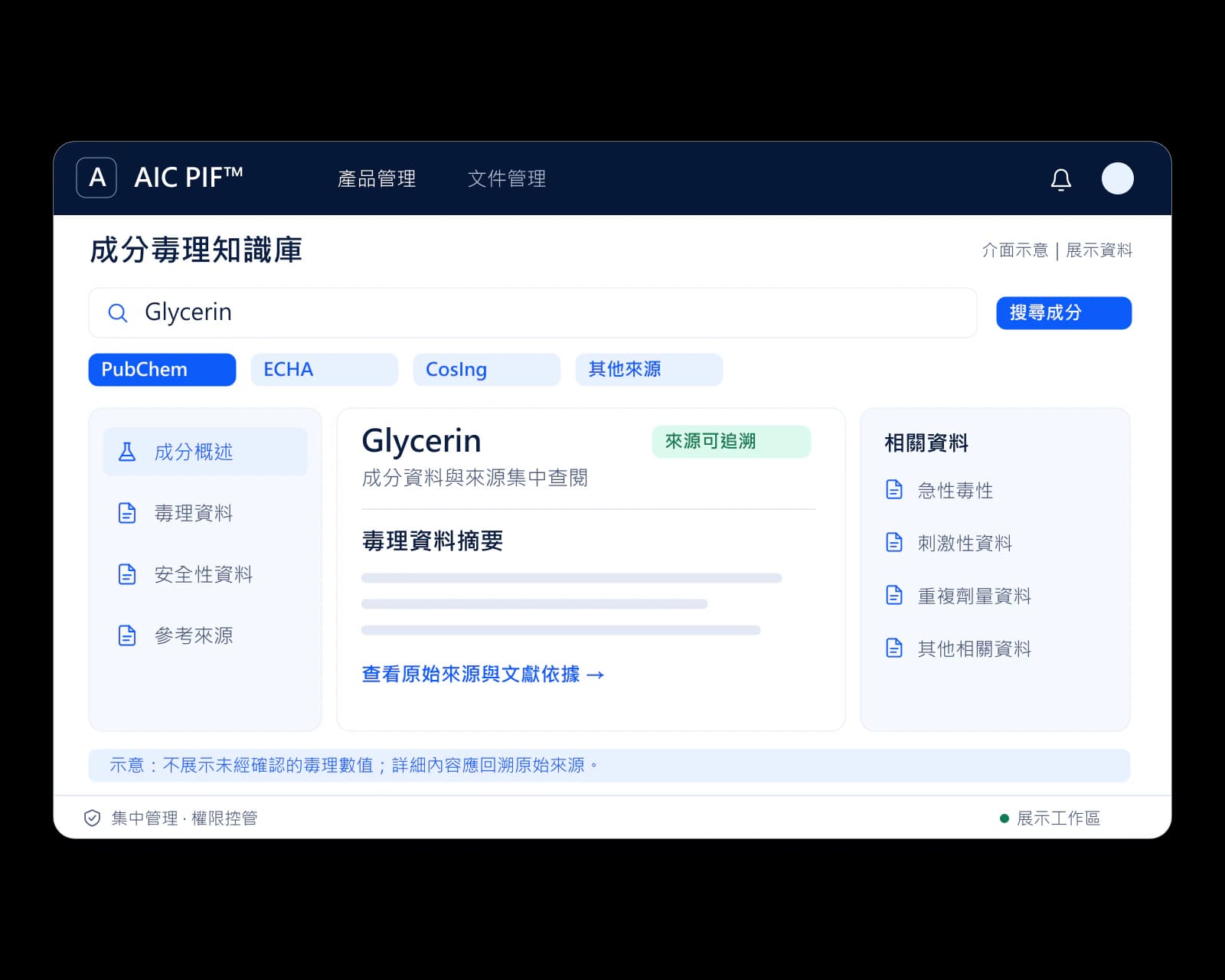The width and height of the screenshot is (1225, 980).
Task: Click the document icon beside 安全性資料
Action: [127, 574]
